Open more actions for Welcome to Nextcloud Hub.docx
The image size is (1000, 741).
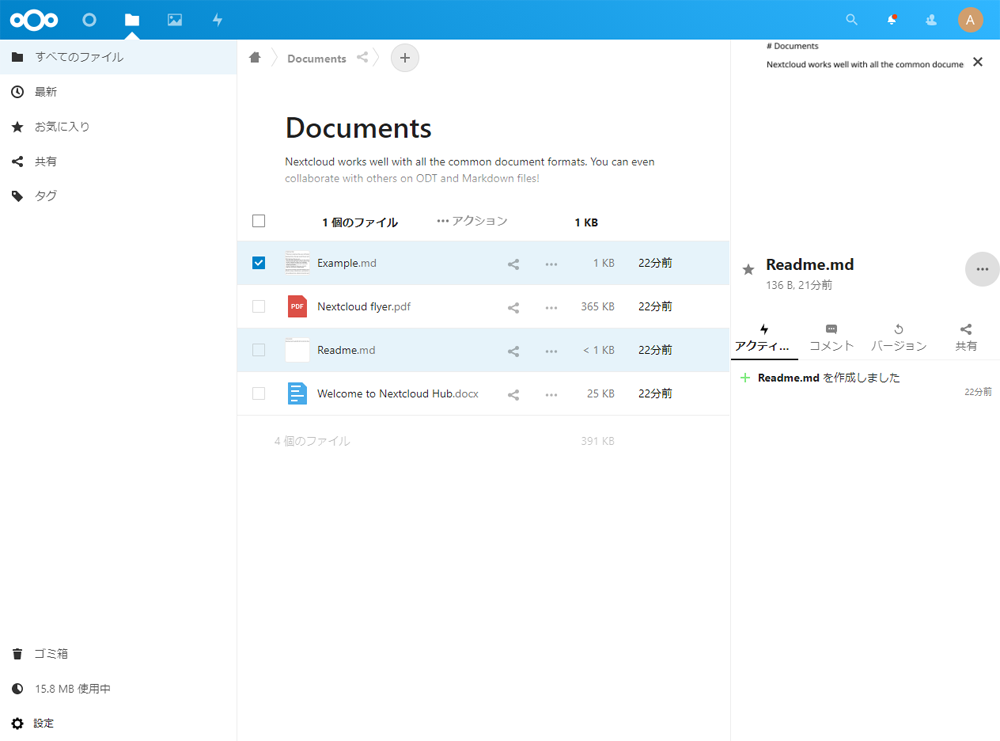[552, 394]
